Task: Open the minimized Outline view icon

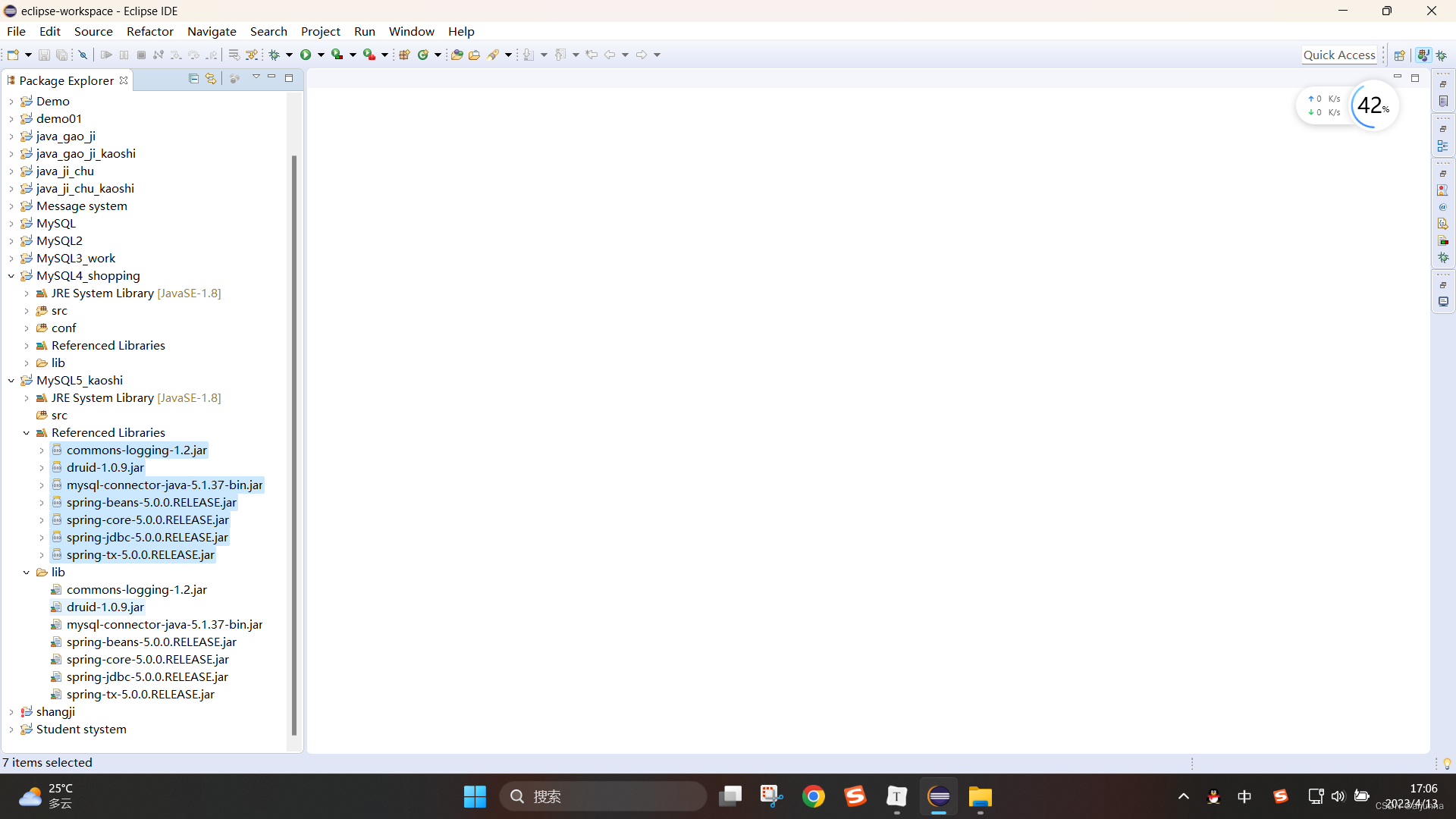Action: [x=1443, y=146]
